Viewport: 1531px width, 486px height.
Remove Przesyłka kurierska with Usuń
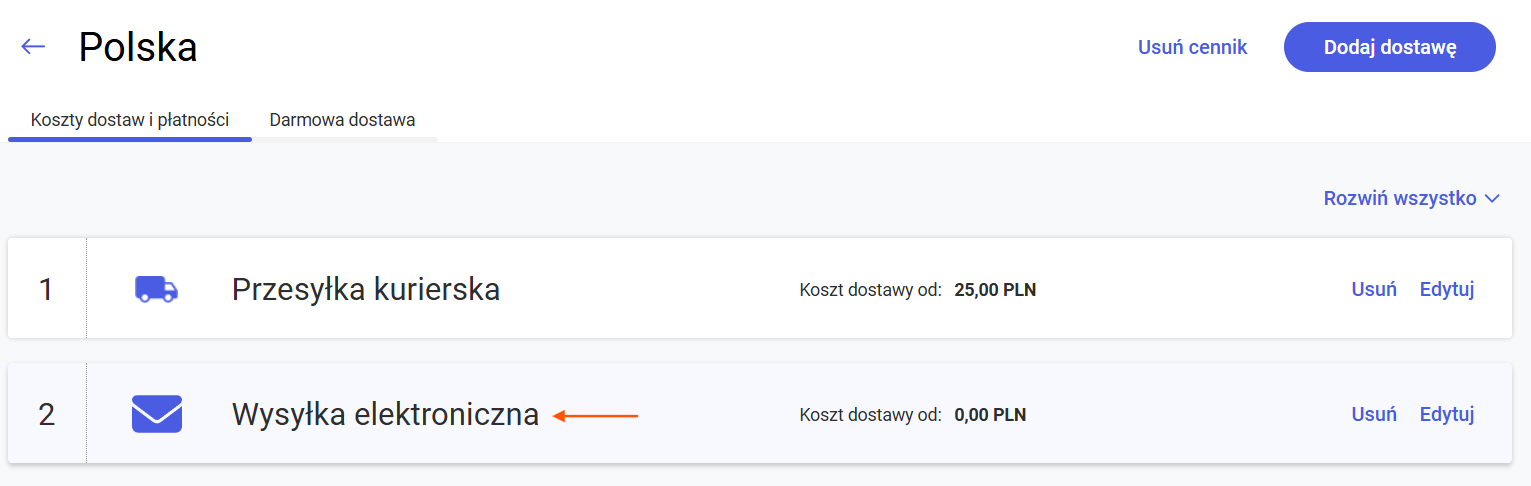click(x=1374, y=290)
